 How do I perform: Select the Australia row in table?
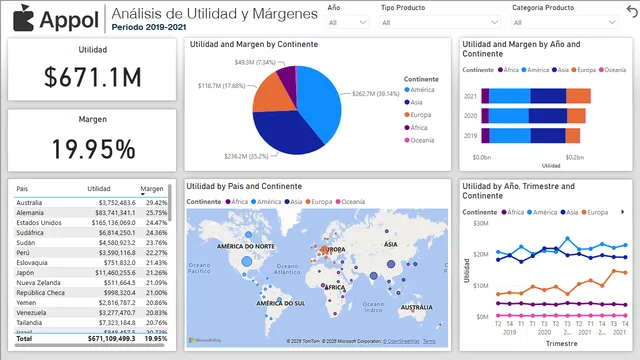pyautogui.click(x=91, y=202)
